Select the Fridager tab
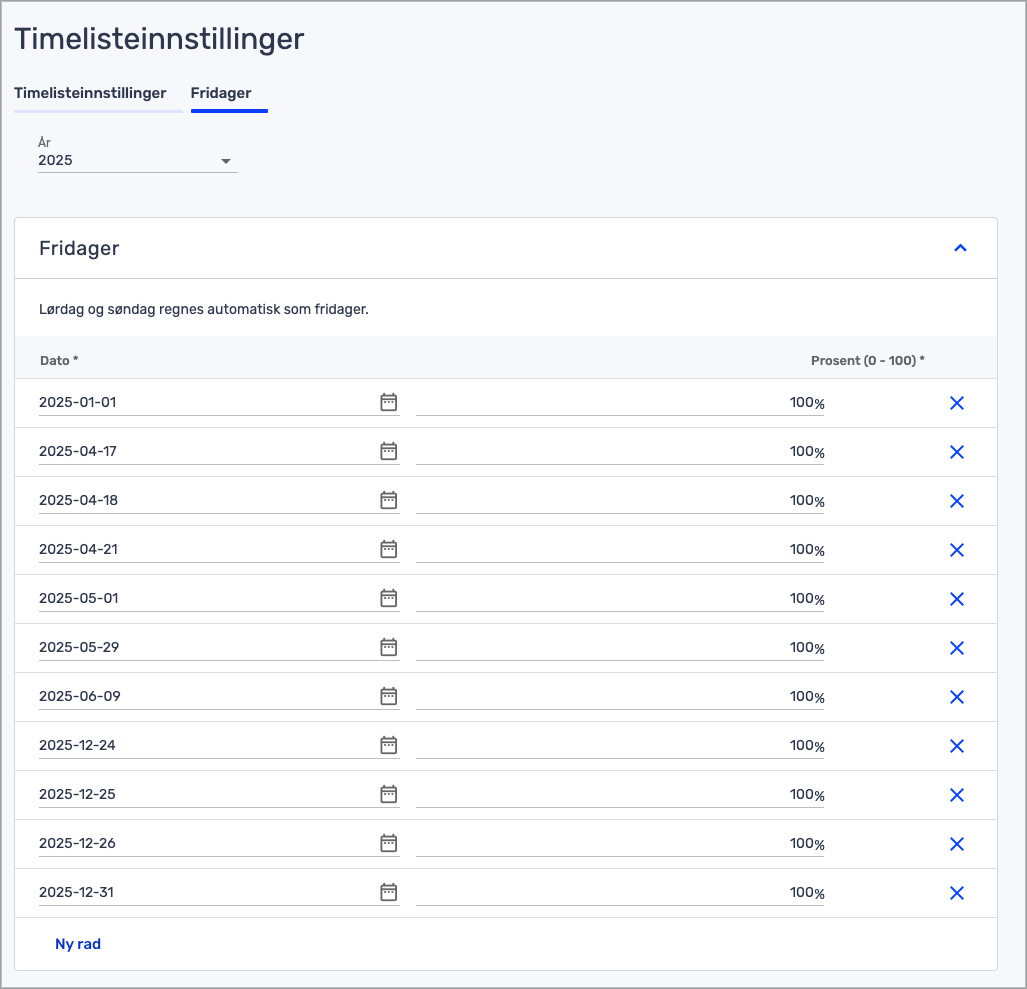The image size is (1027, 989). coord(221,93)
